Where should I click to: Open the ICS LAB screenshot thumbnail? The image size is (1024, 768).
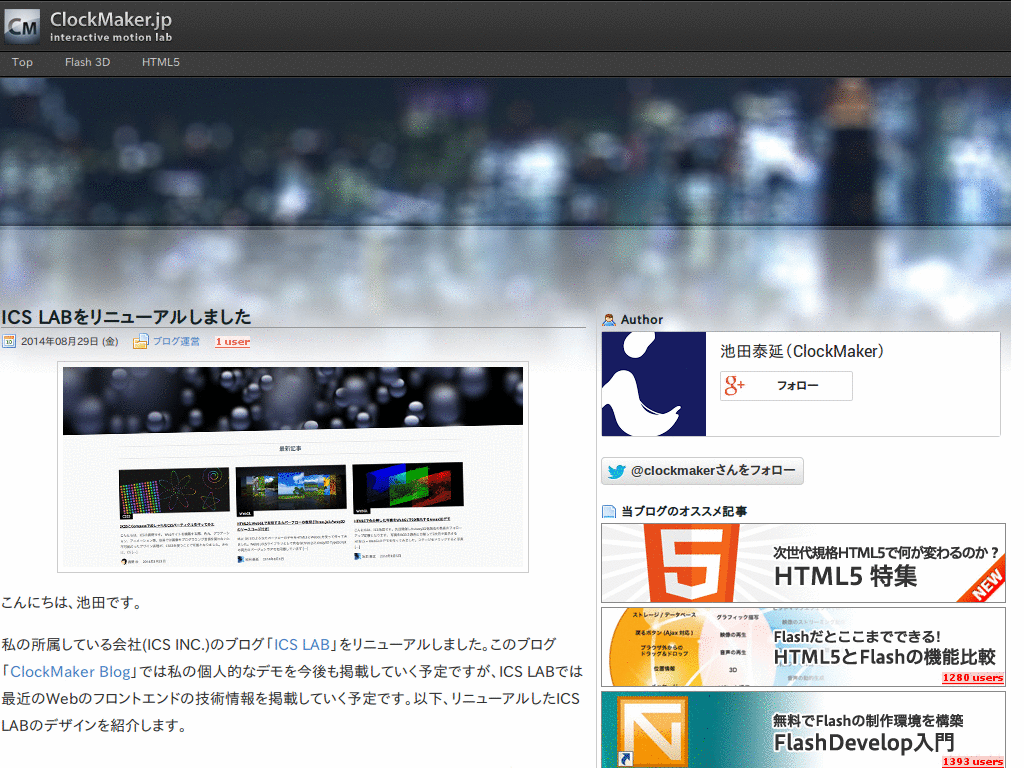pyautogui.click(x=293, y=468)
